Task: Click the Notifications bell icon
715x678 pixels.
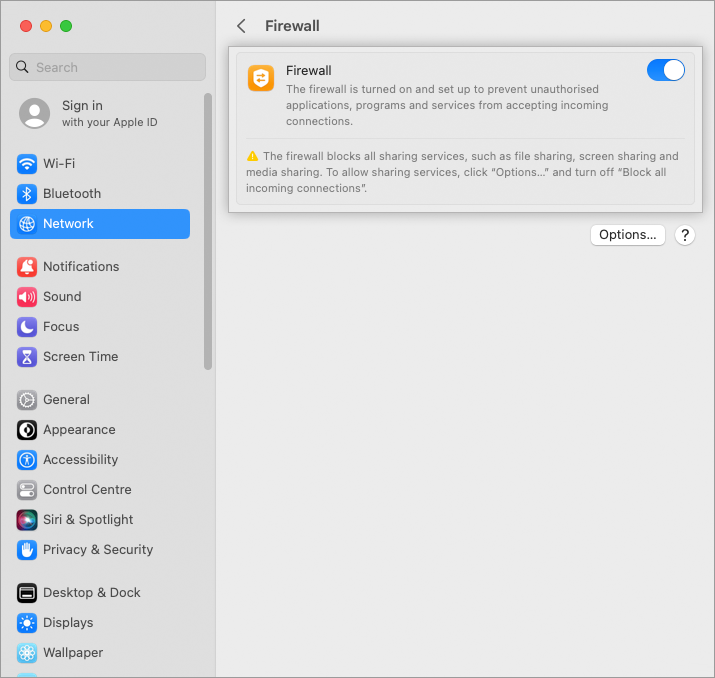Action: (x=27, y=266)
